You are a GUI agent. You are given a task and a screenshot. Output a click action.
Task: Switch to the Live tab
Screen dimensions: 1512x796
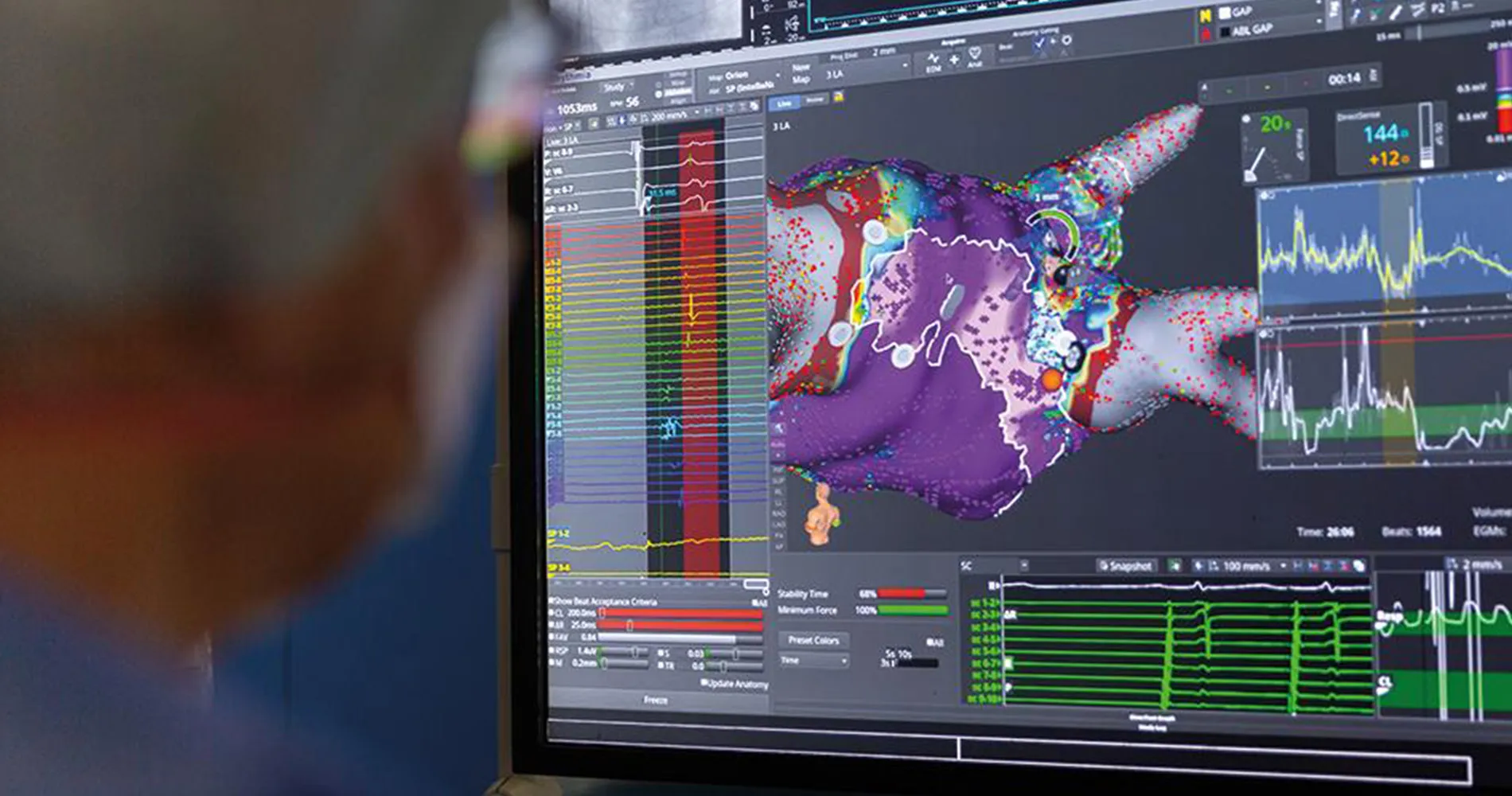point(785,103)
